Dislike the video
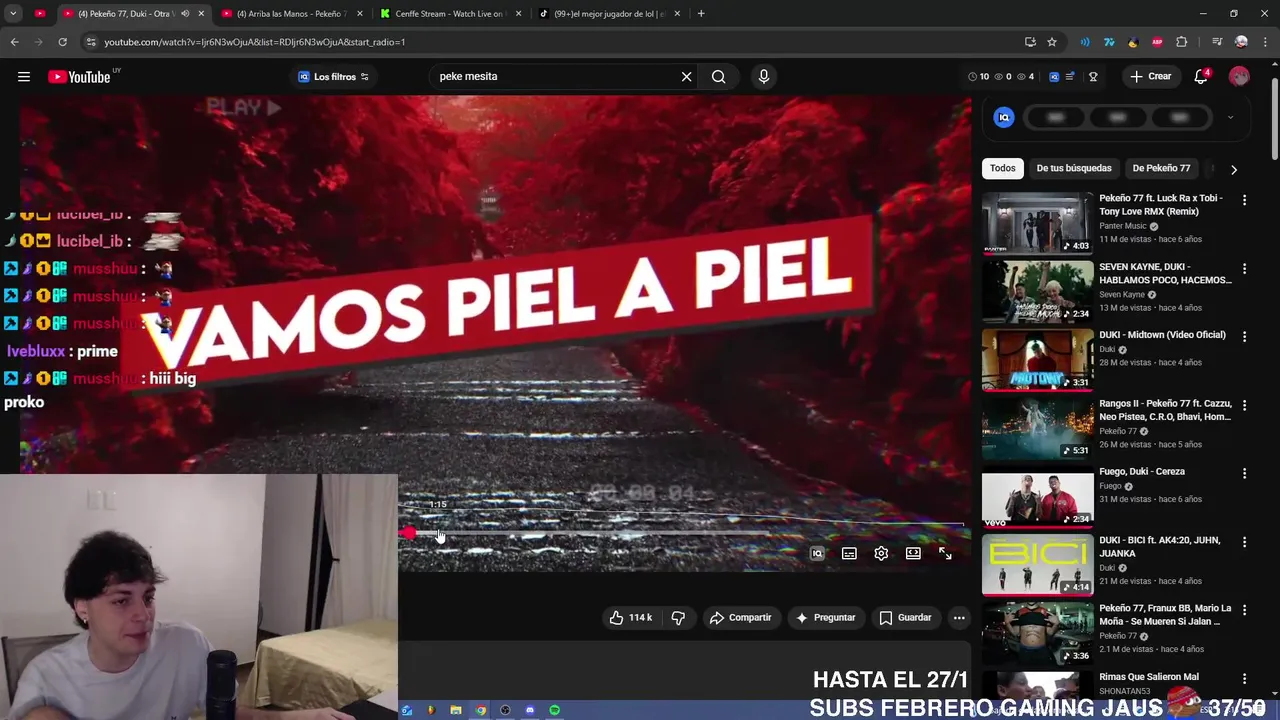 678,618
